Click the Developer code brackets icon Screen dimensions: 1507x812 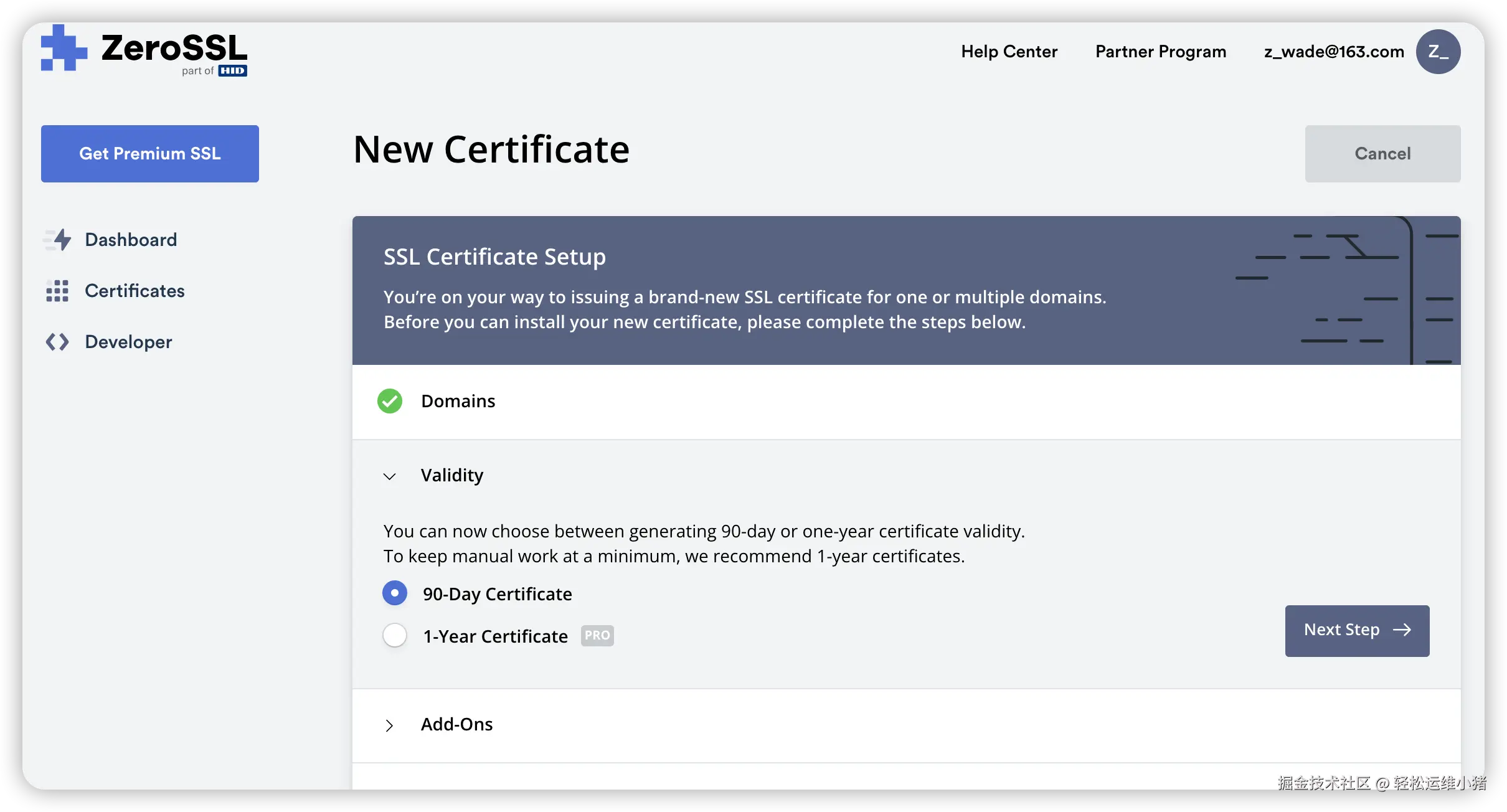(x=57, y=342)
